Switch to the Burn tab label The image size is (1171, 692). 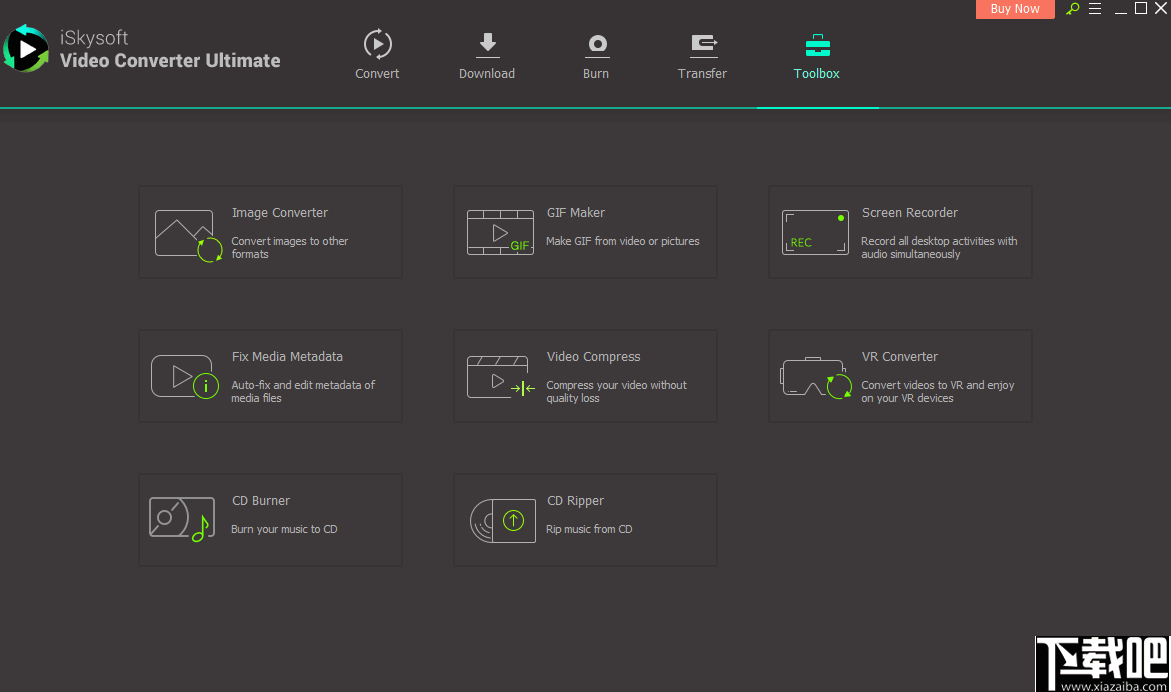tap(596, 73)
